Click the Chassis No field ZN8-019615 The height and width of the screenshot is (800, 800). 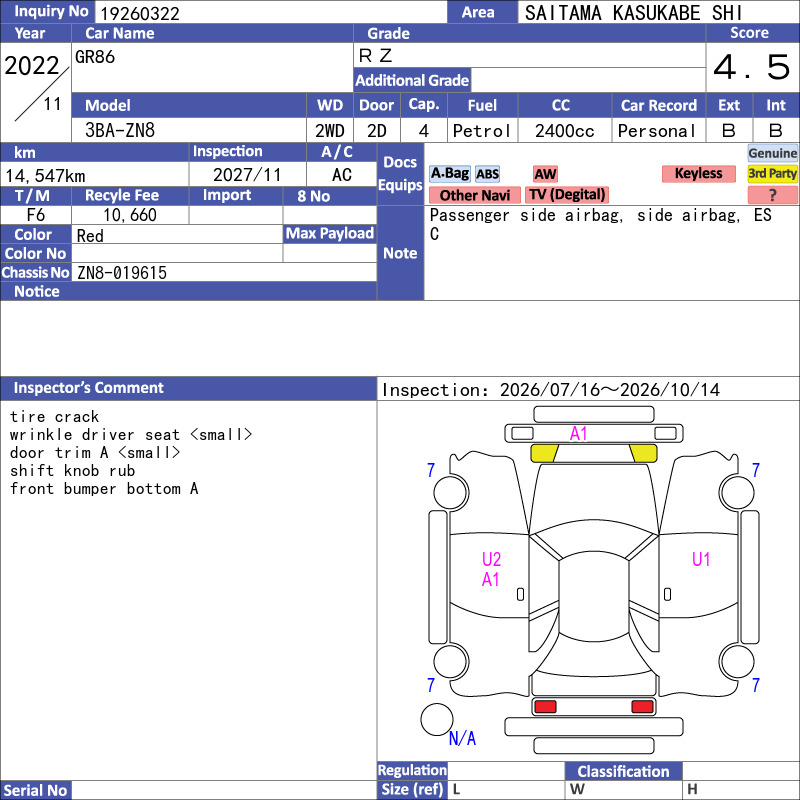click(224, 272)
